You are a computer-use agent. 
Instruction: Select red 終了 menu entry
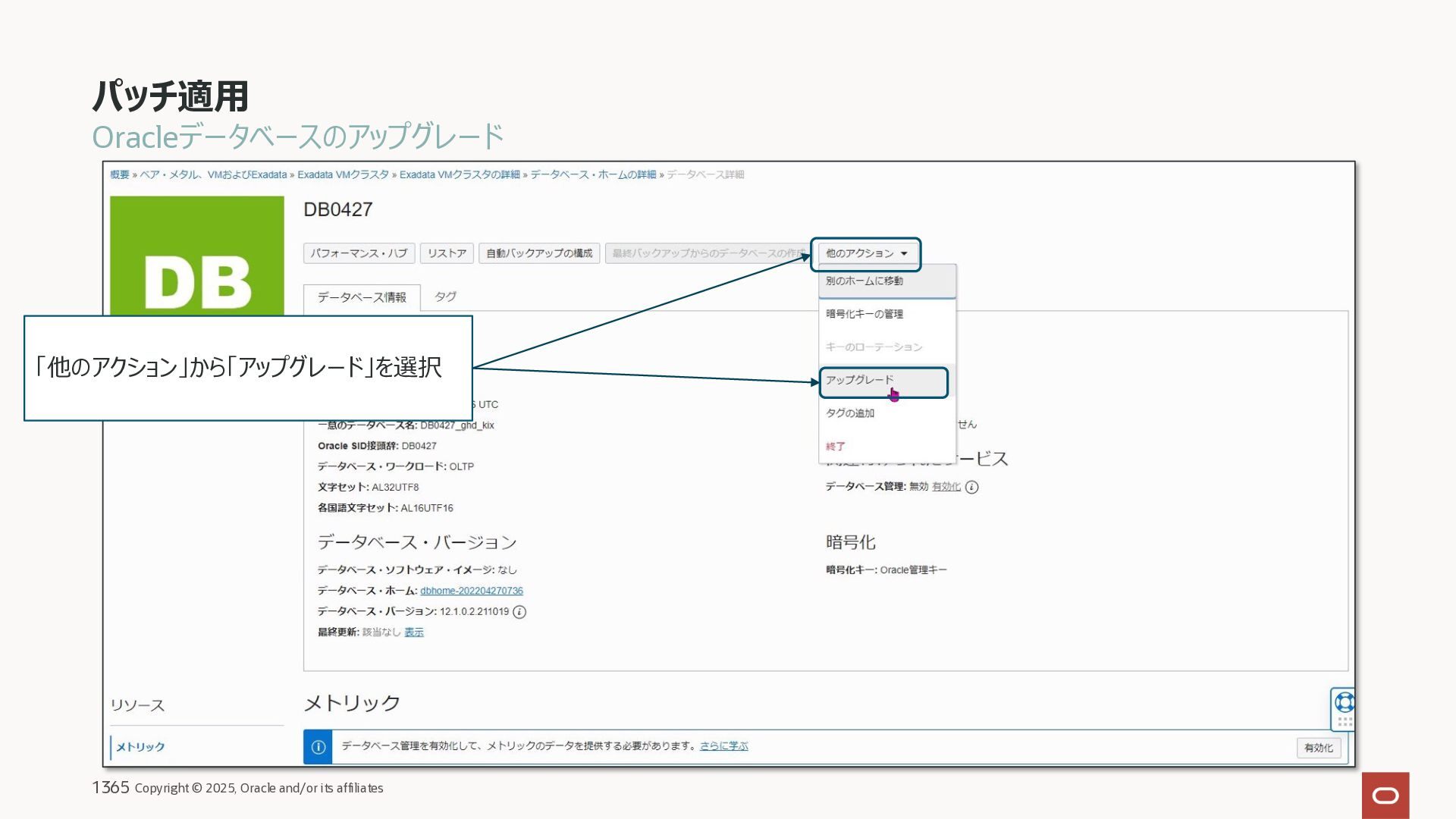836,447
